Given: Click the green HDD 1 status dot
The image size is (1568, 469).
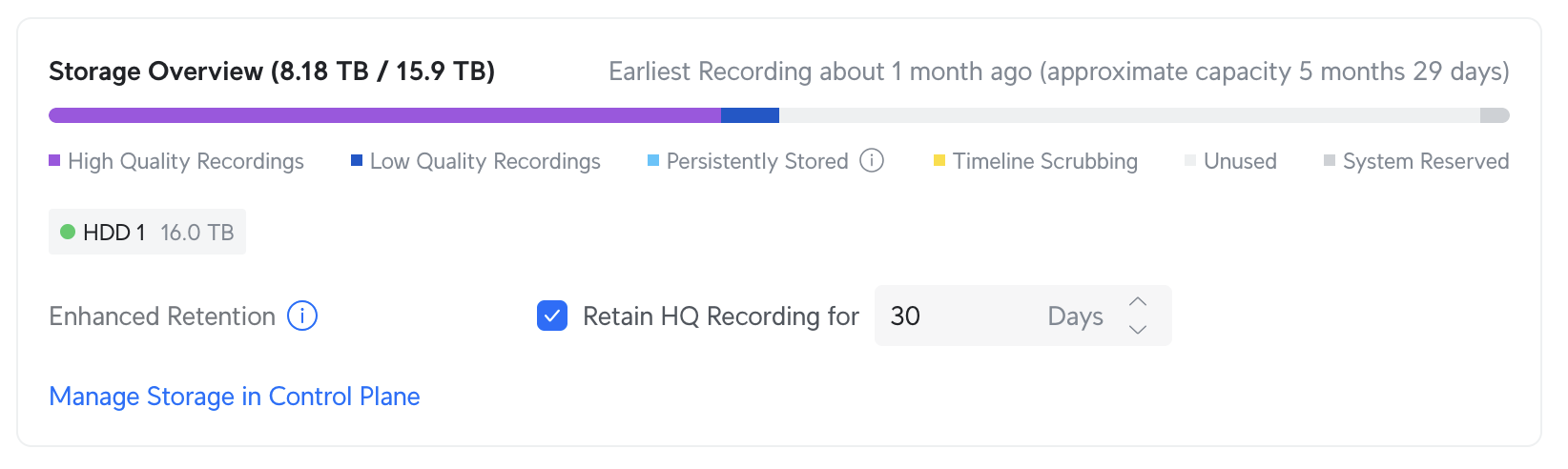Looking at the screenshot, I should pyautogui.click(x=68, y=232).
